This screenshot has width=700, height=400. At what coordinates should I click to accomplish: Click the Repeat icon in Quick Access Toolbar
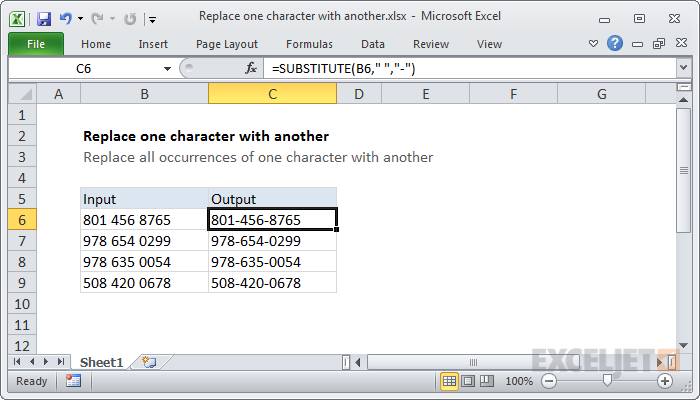(130, 19)
